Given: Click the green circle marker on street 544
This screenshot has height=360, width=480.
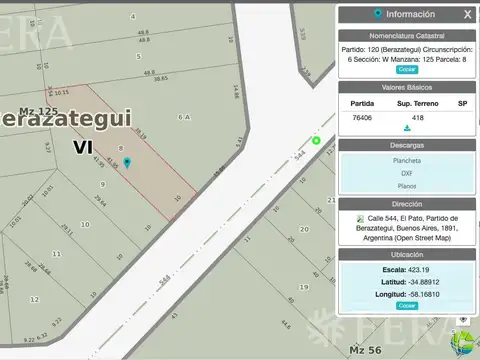Looking at the screenshot, I should pyautogui.click(x=316, y=141).
